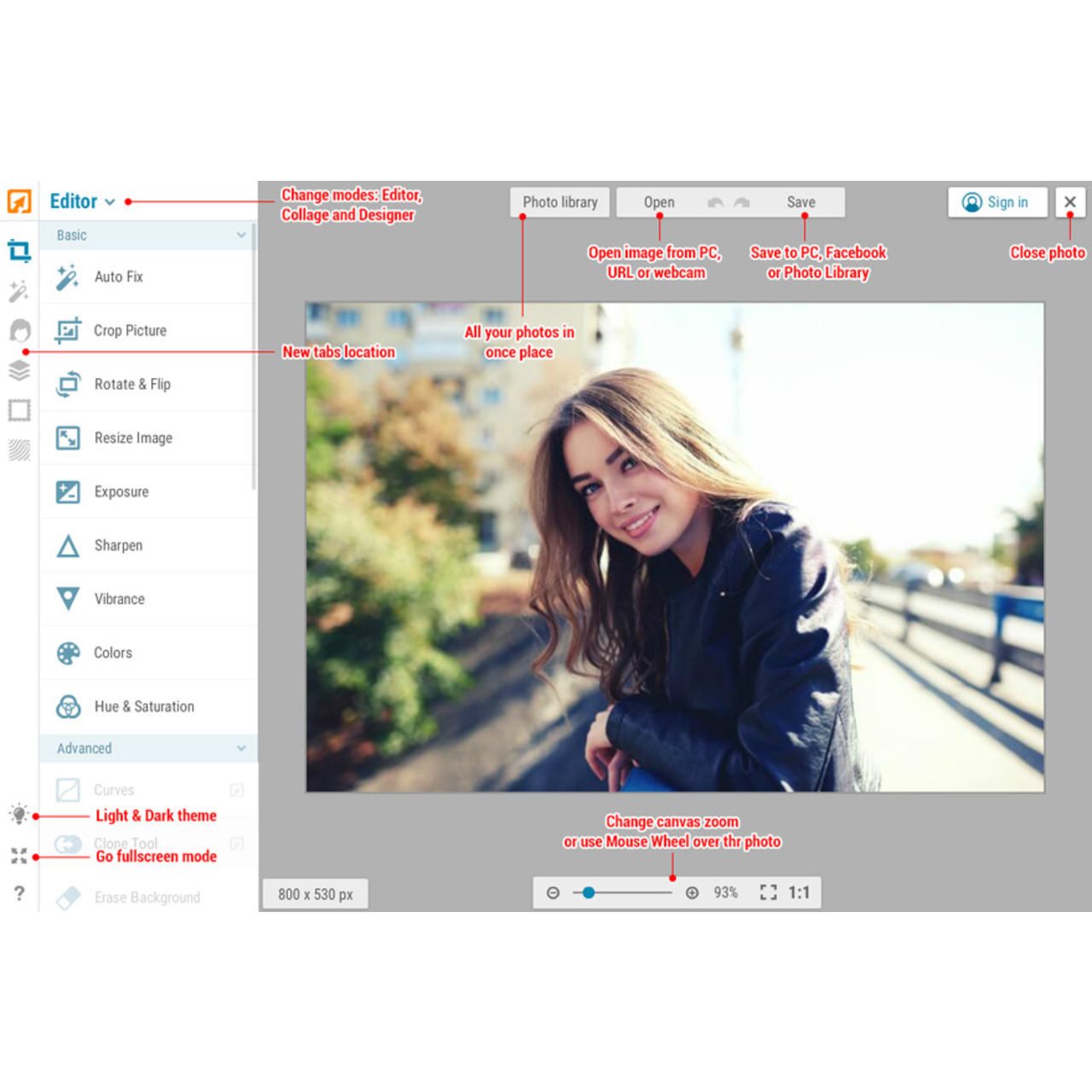Open the Crop Picture tool

pyautogui.click(x=131, y=330)
